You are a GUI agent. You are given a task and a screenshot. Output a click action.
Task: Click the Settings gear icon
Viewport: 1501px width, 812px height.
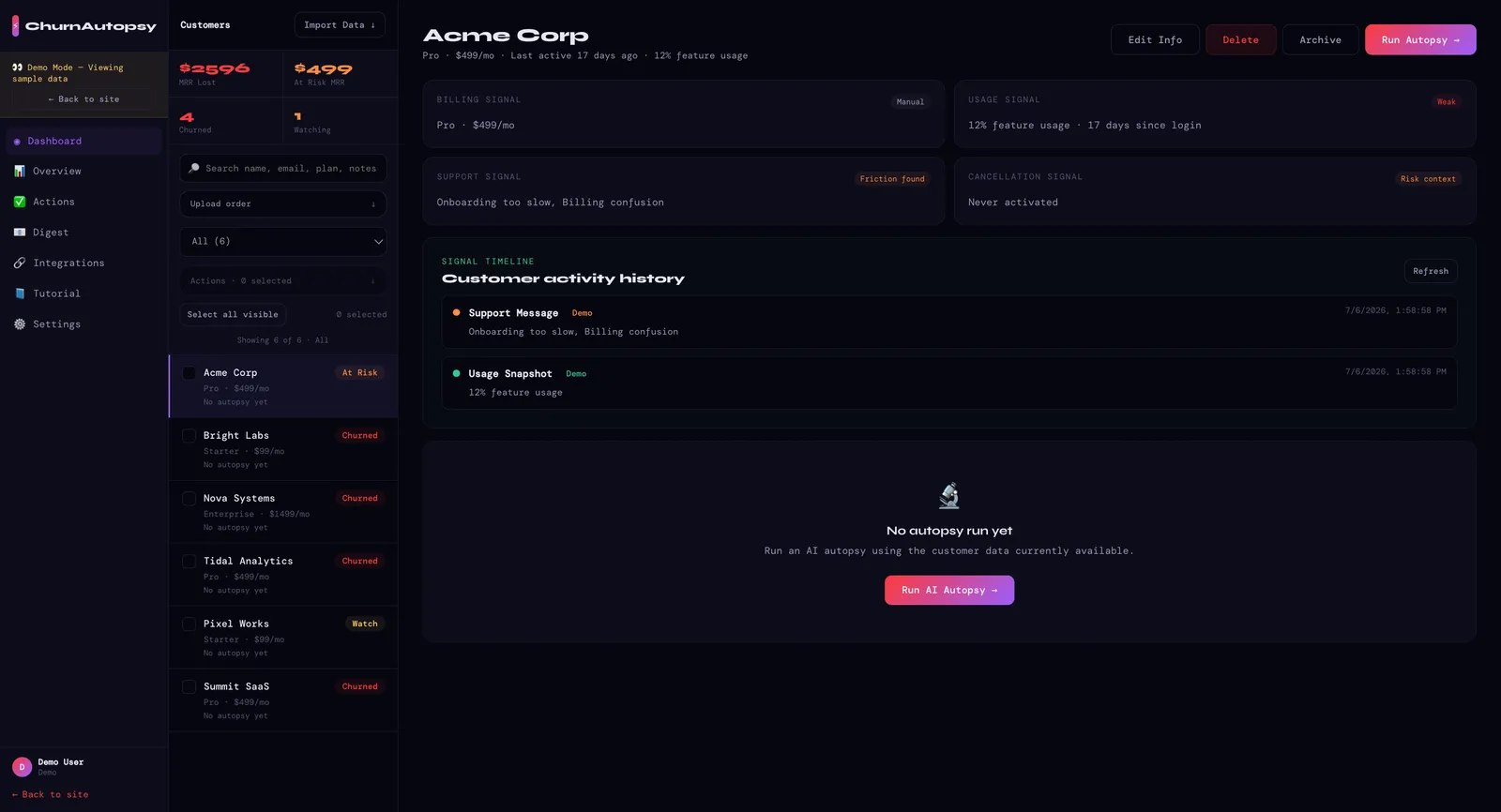pyautogui.click(x=20, y=324)
